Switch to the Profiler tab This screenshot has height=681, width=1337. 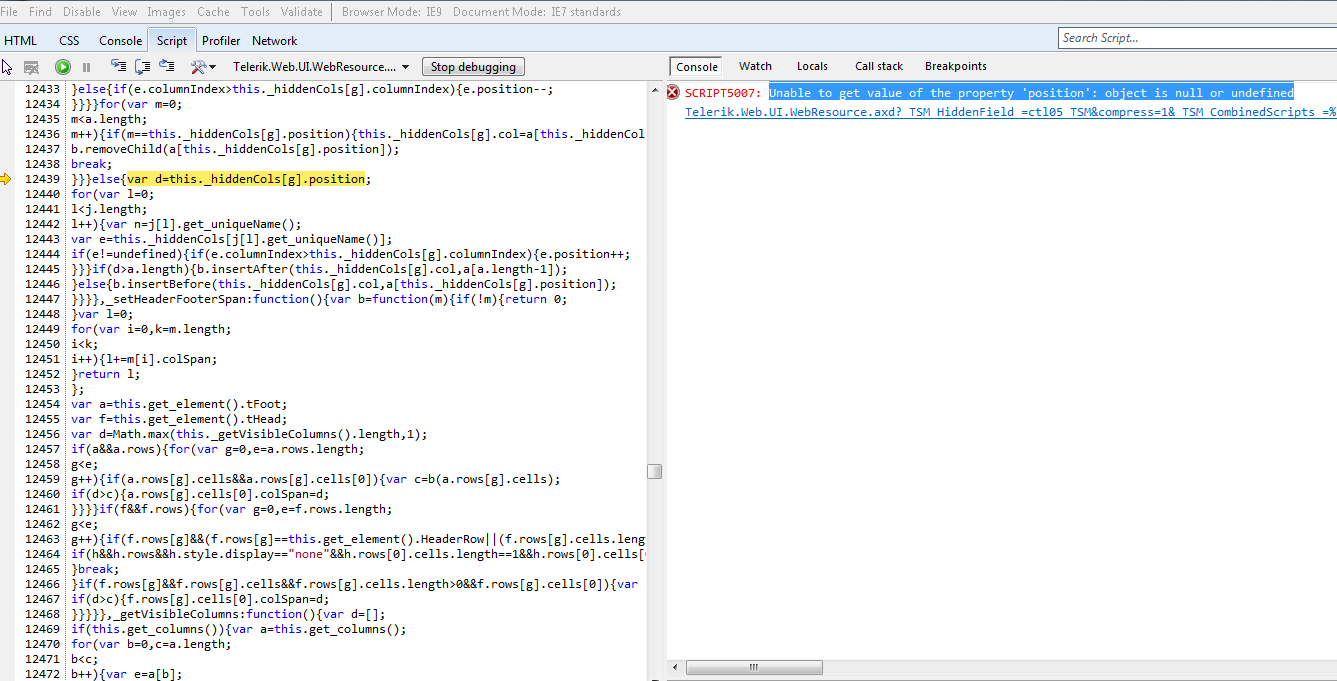coord(221,41)
